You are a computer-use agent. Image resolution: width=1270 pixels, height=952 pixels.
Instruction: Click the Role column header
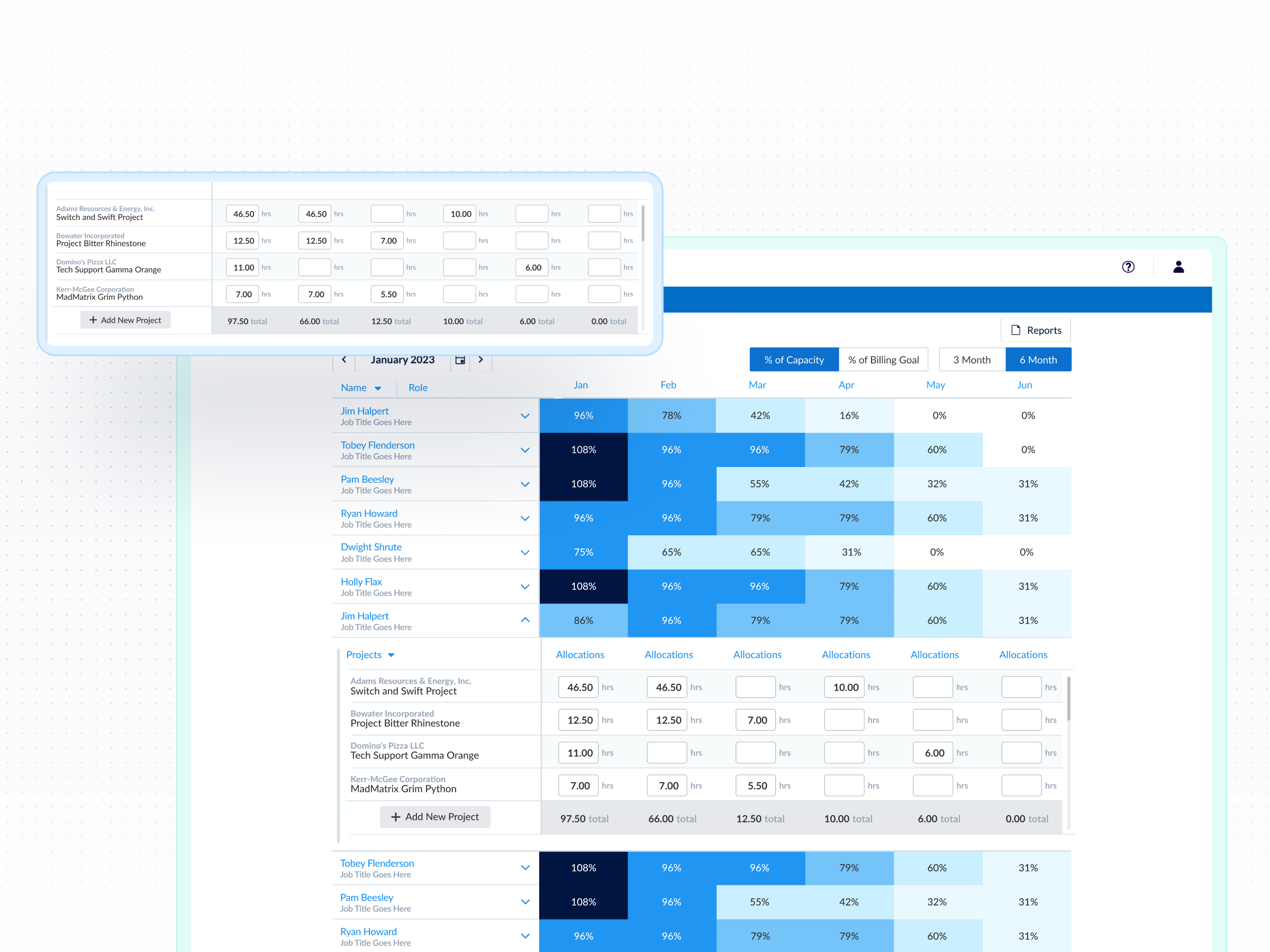point(418,388)
